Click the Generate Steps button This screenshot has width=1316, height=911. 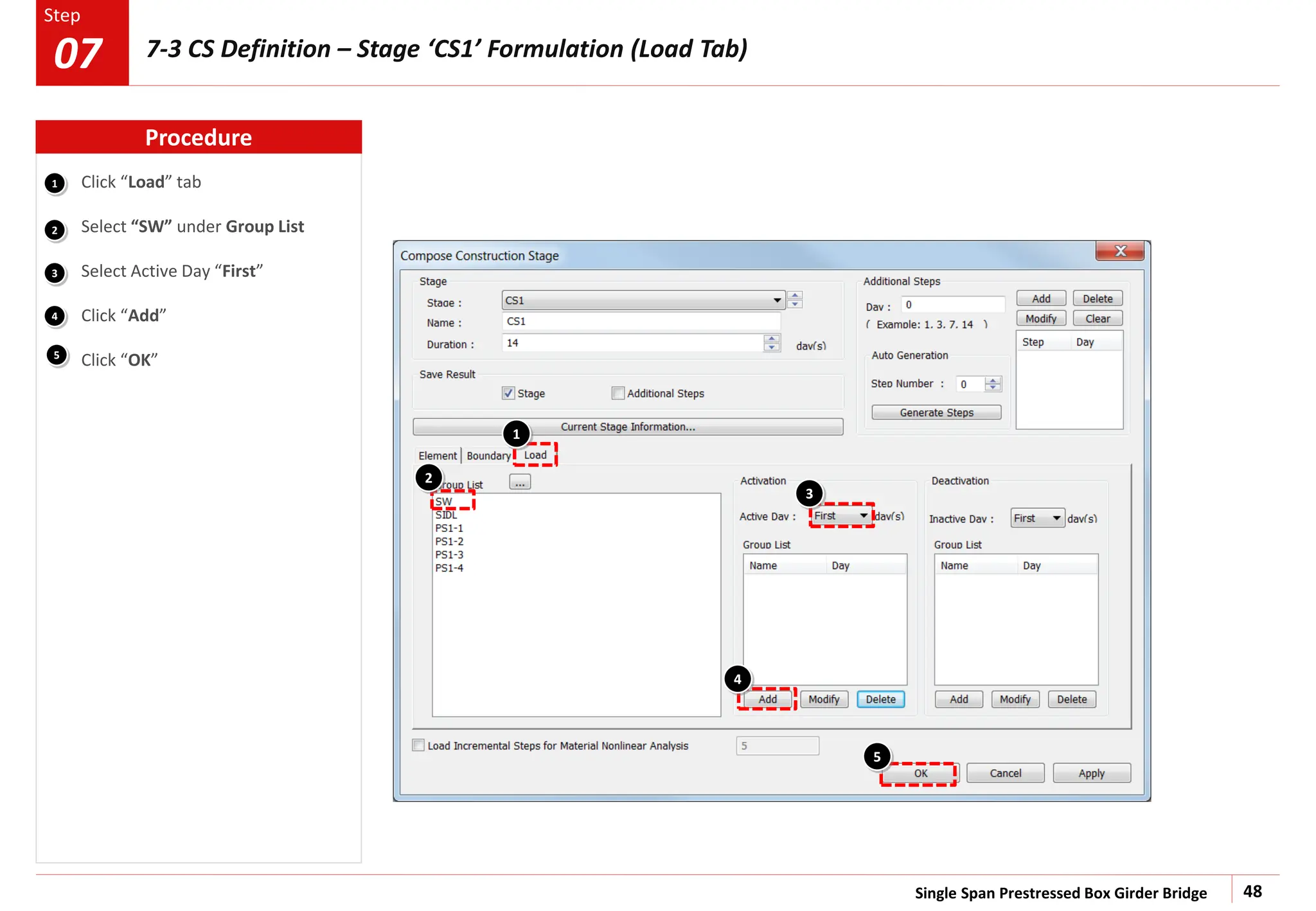[936, 412]
